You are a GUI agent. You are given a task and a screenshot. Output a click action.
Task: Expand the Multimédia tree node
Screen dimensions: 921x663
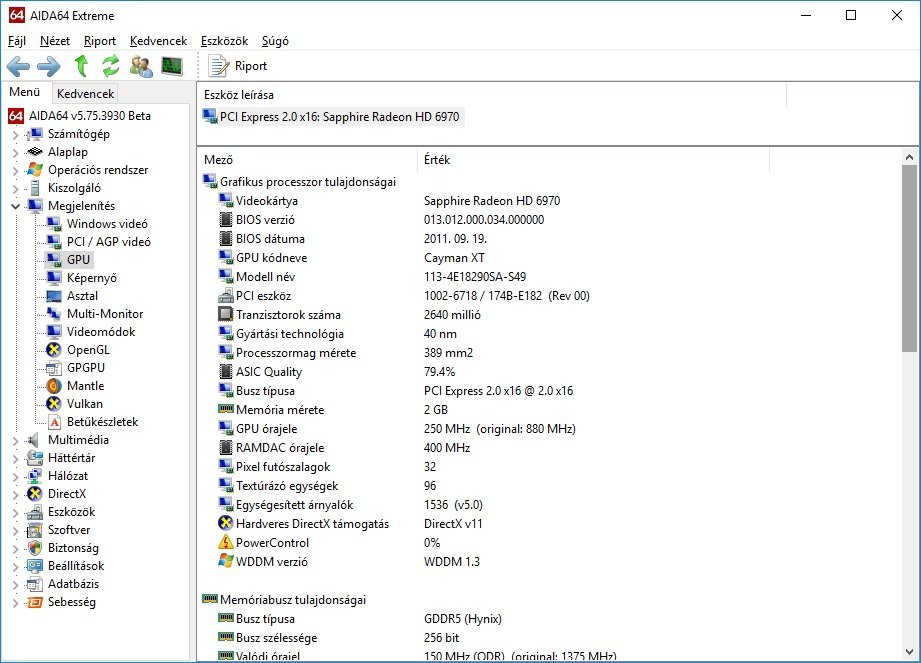pyautogui.click(x=15, y=440)
